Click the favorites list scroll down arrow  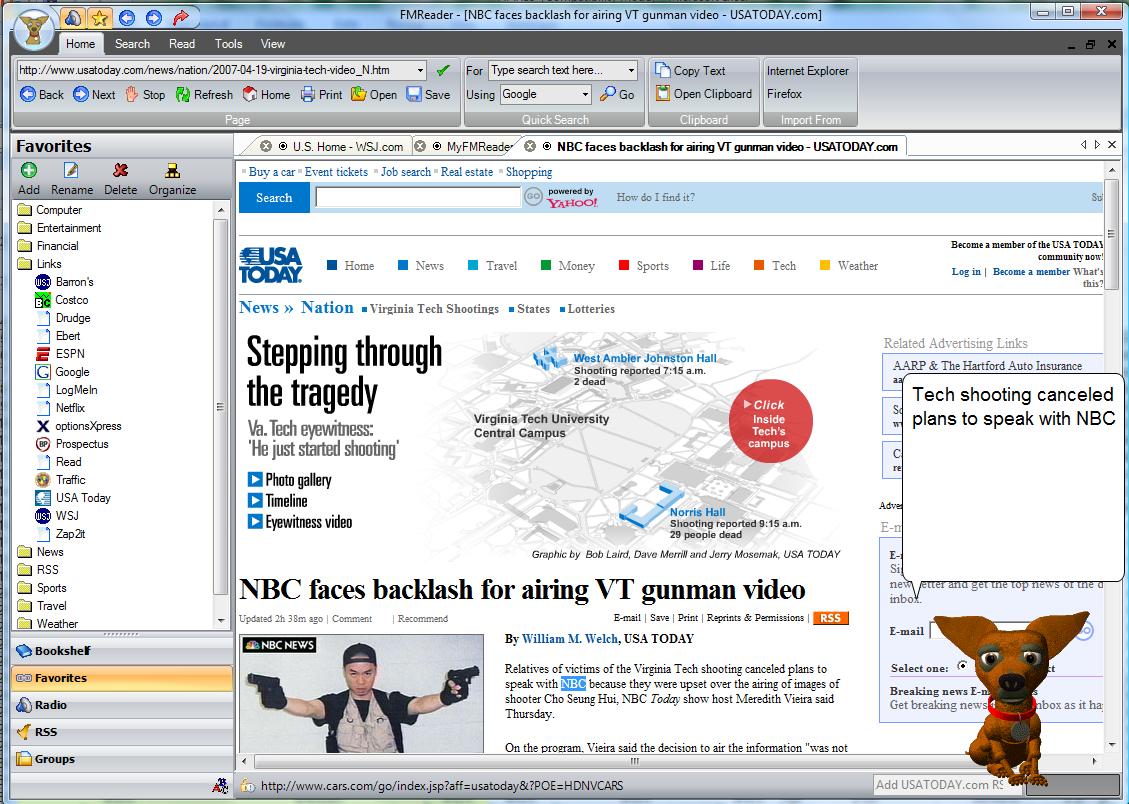click(221, 620)
